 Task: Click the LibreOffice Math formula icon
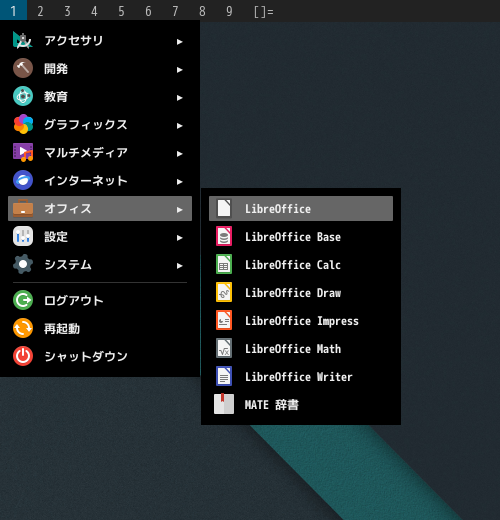click(224, 348)
